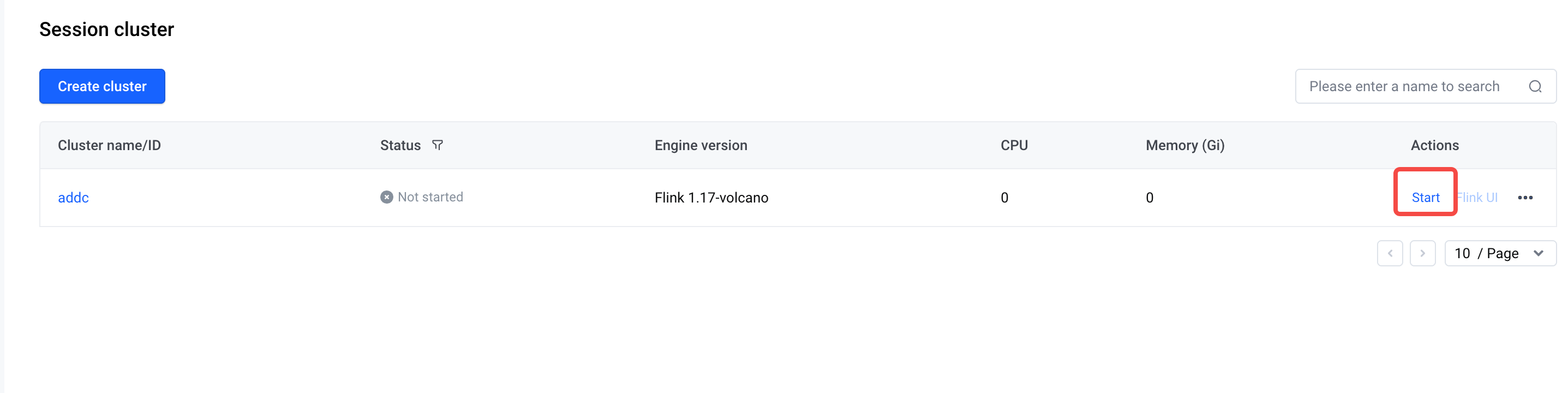Open the more actions ellipsis menu
Screen dimensions: 1568x393
point(1525,198)
